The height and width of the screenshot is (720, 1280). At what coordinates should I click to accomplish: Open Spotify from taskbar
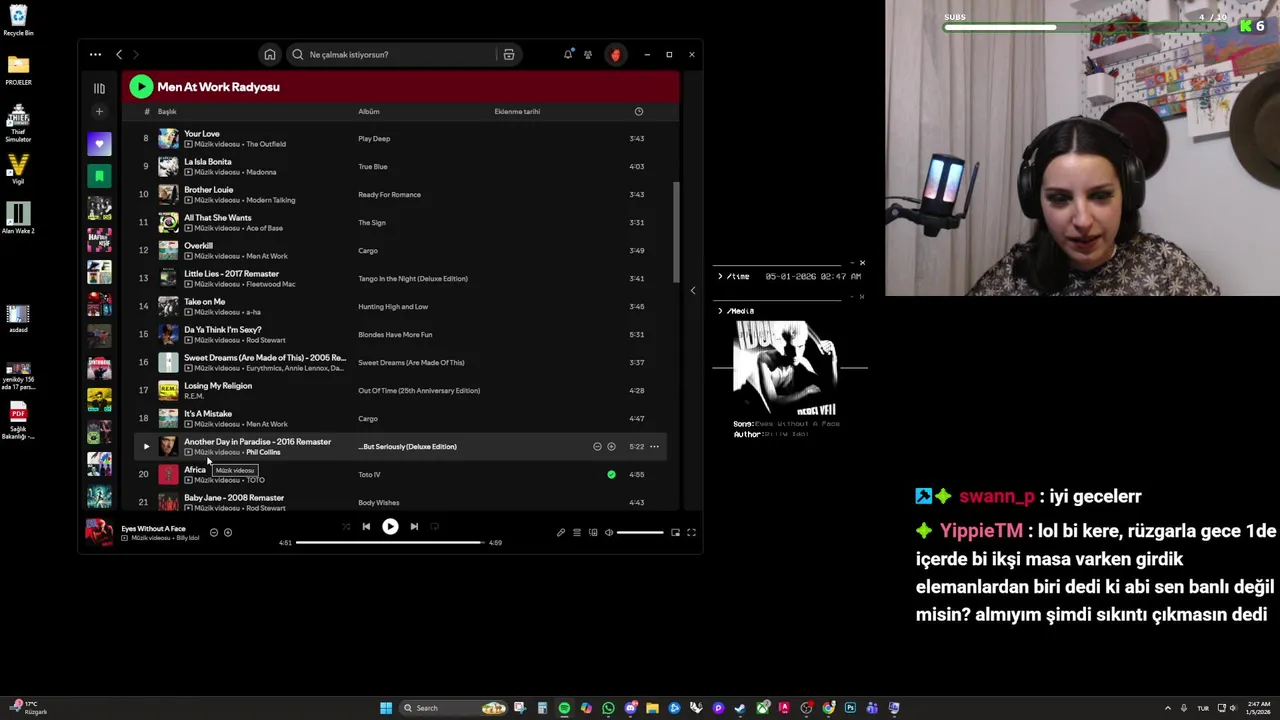(x=564, y=708)
